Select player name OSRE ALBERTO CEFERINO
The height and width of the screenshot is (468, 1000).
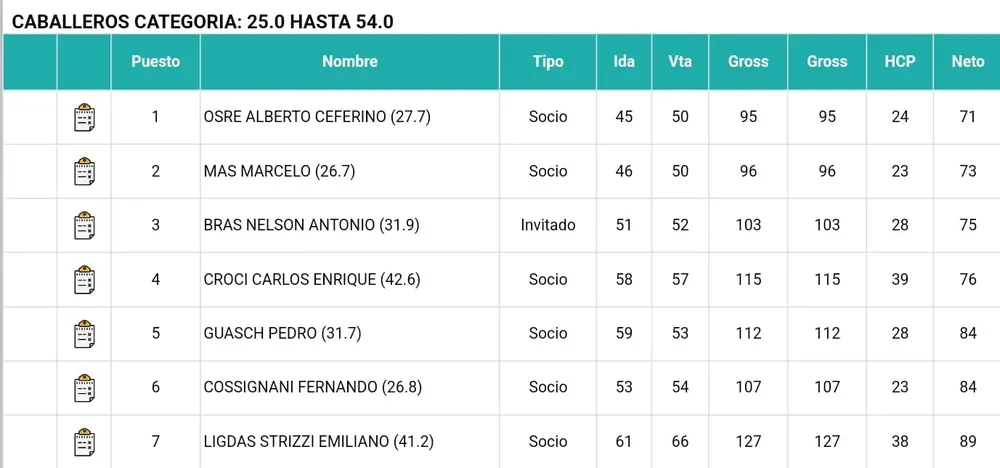316,117
